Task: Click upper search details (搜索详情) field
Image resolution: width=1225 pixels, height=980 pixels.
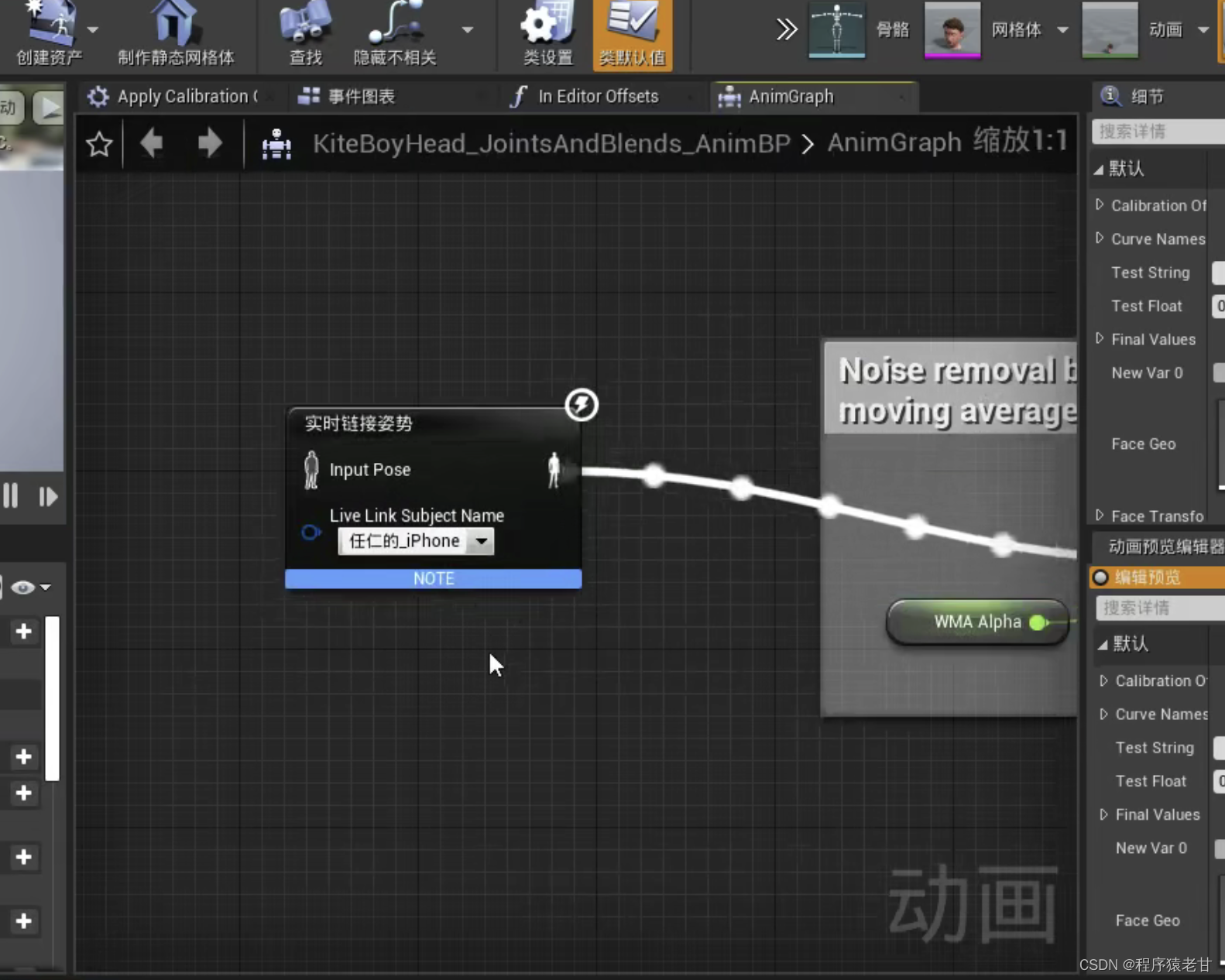Action: tap(1158, 132)
